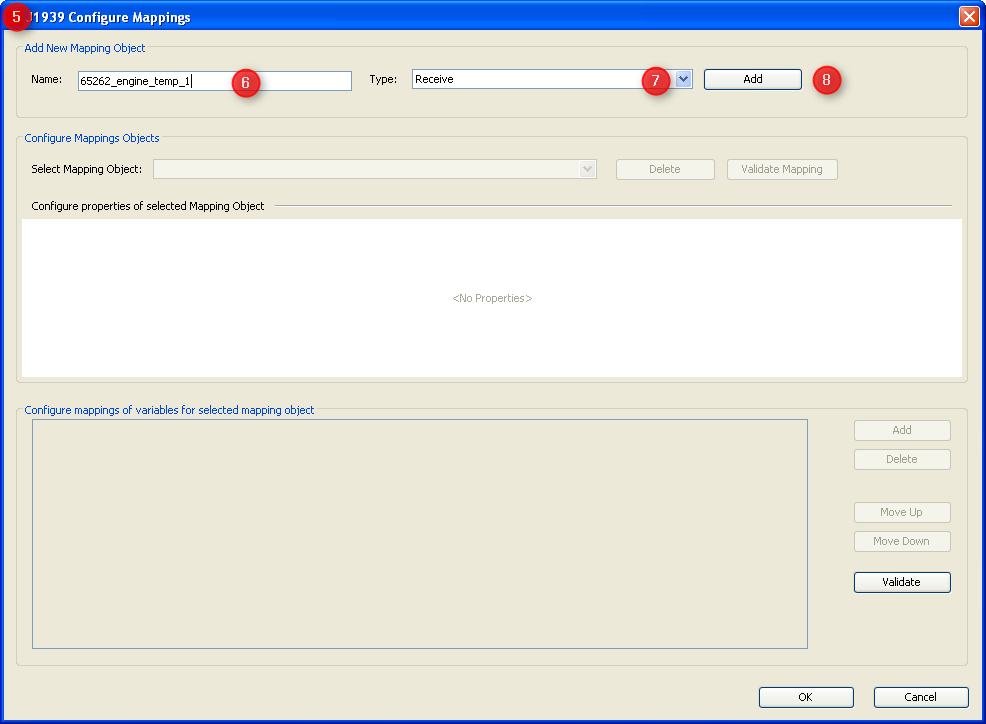Click red badge 7 on the Type dropdown
986x724 pixels.
(656, 81)
